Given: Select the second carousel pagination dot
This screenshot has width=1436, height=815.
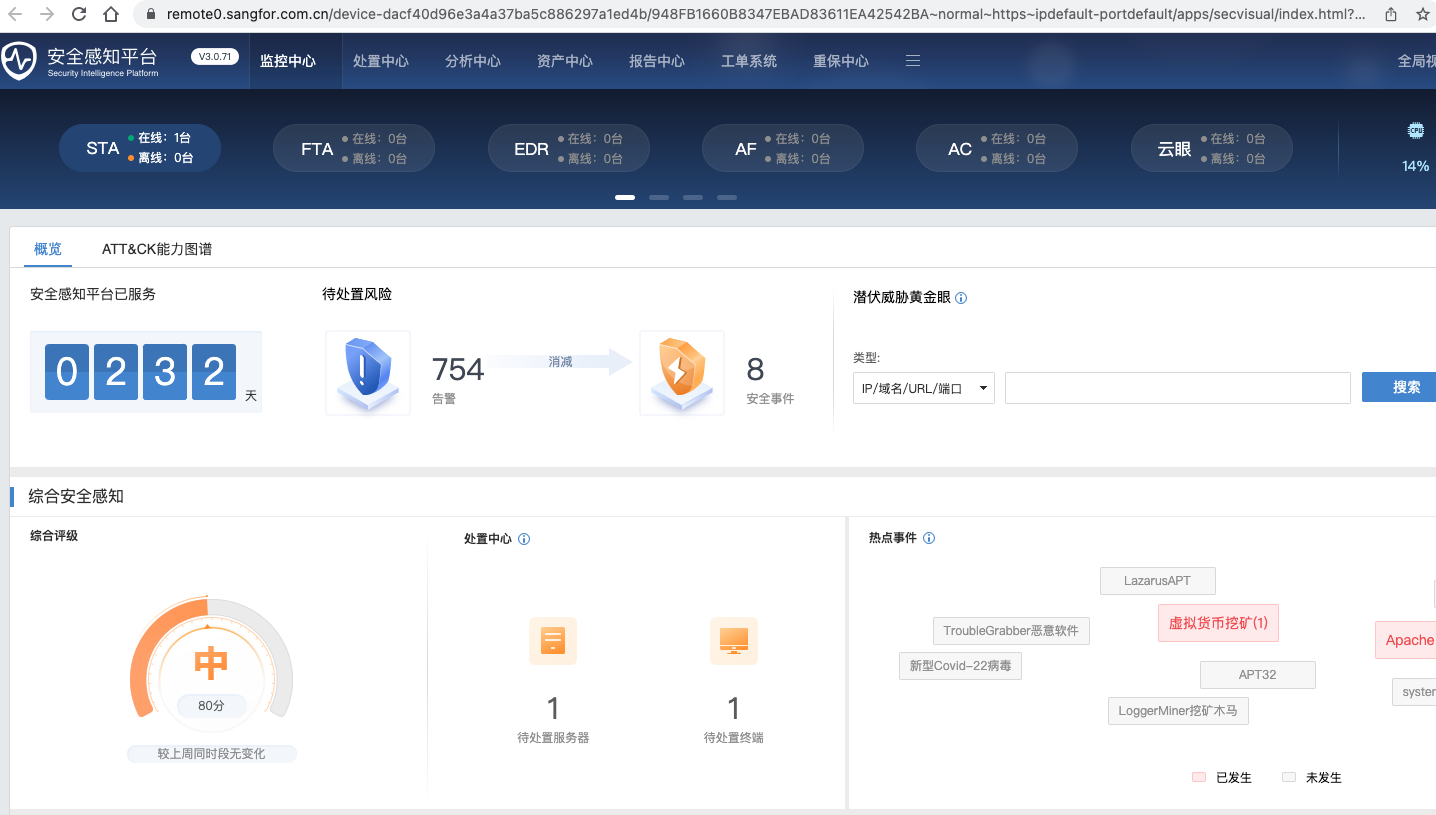Looking at the screenshot, I should tap(659, 197).
